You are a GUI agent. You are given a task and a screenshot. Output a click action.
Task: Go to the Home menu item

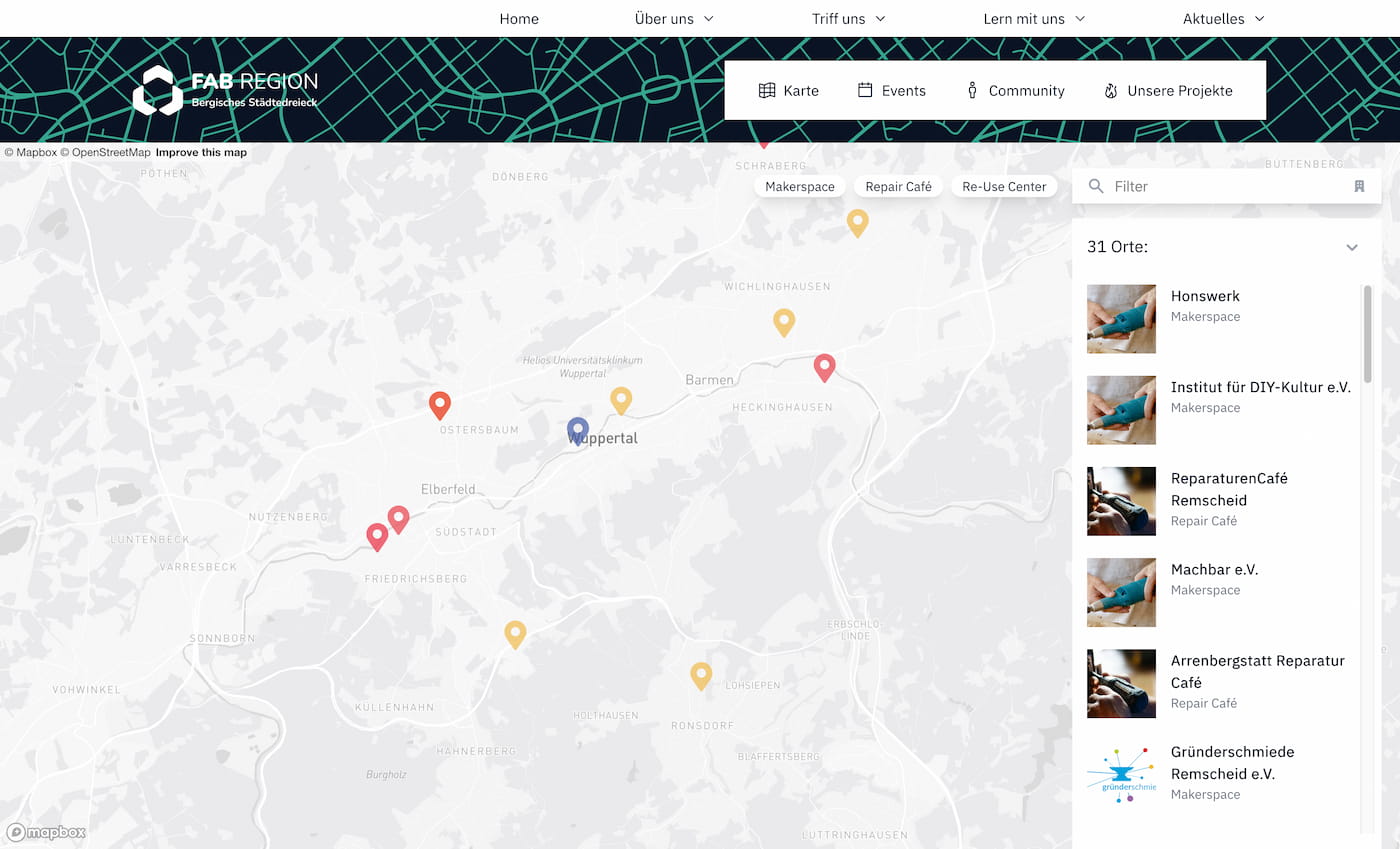point(519,18)
